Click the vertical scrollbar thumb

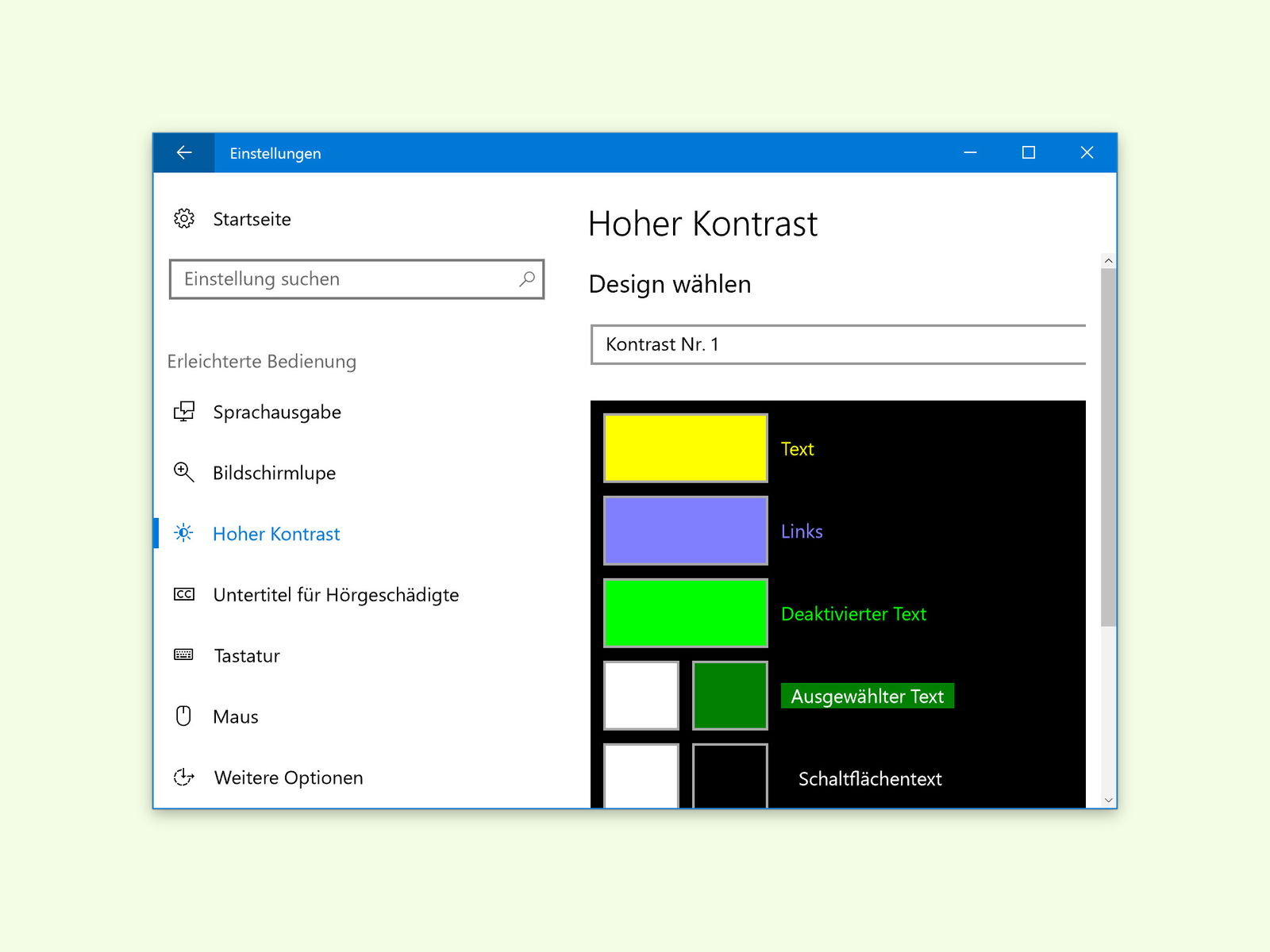pyautogui.click(x=1109, y=447)
